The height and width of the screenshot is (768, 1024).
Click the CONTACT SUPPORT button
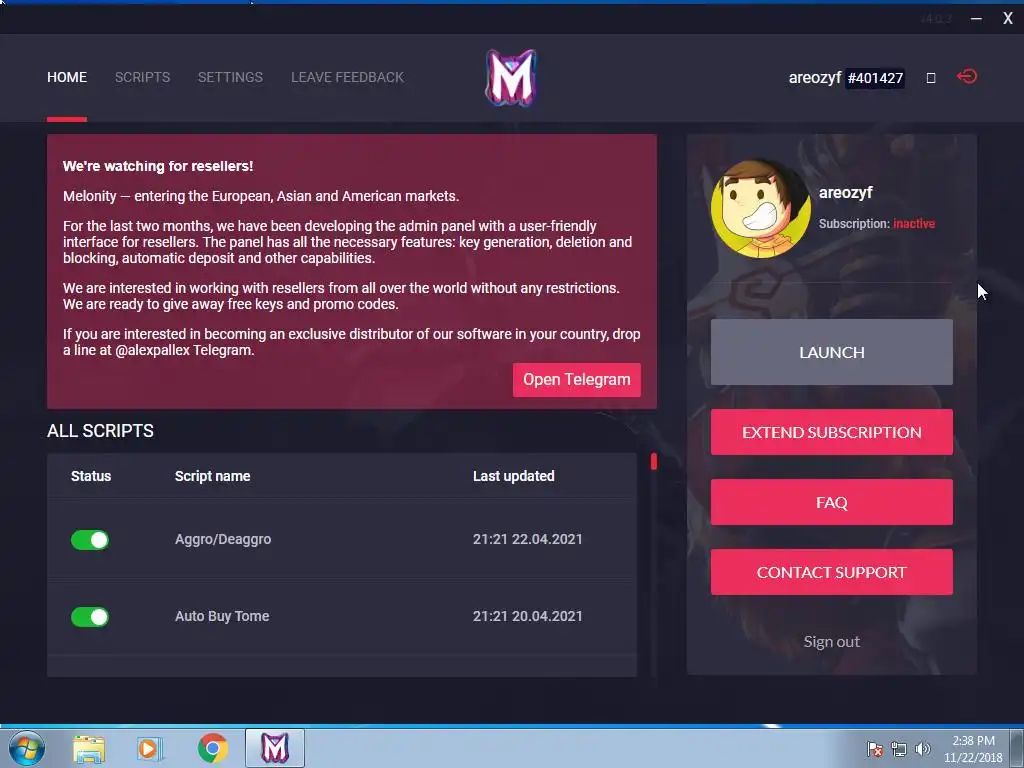coord(831,572)
